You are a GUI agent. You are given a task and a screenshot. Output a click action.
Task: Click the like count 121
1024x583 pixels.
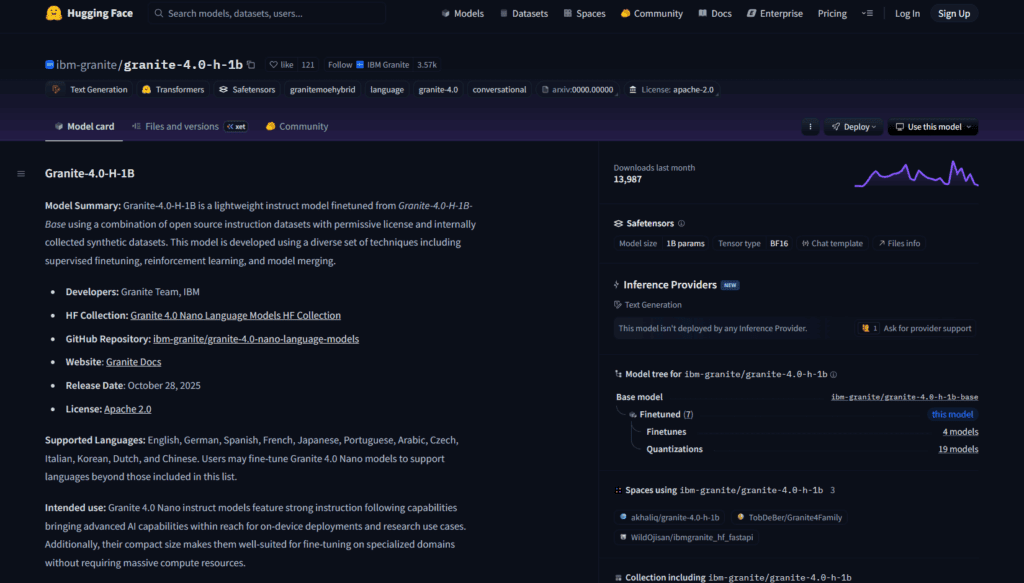point(308,65)
